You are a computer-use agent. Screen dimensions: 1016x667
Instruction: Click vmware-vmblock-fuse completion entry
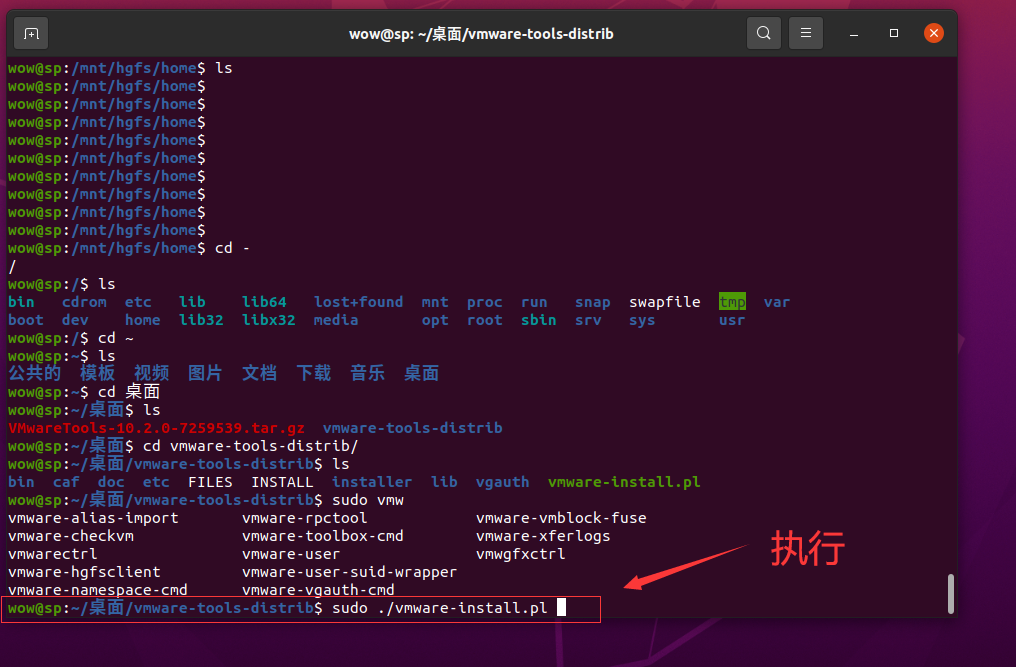[561, 518]
